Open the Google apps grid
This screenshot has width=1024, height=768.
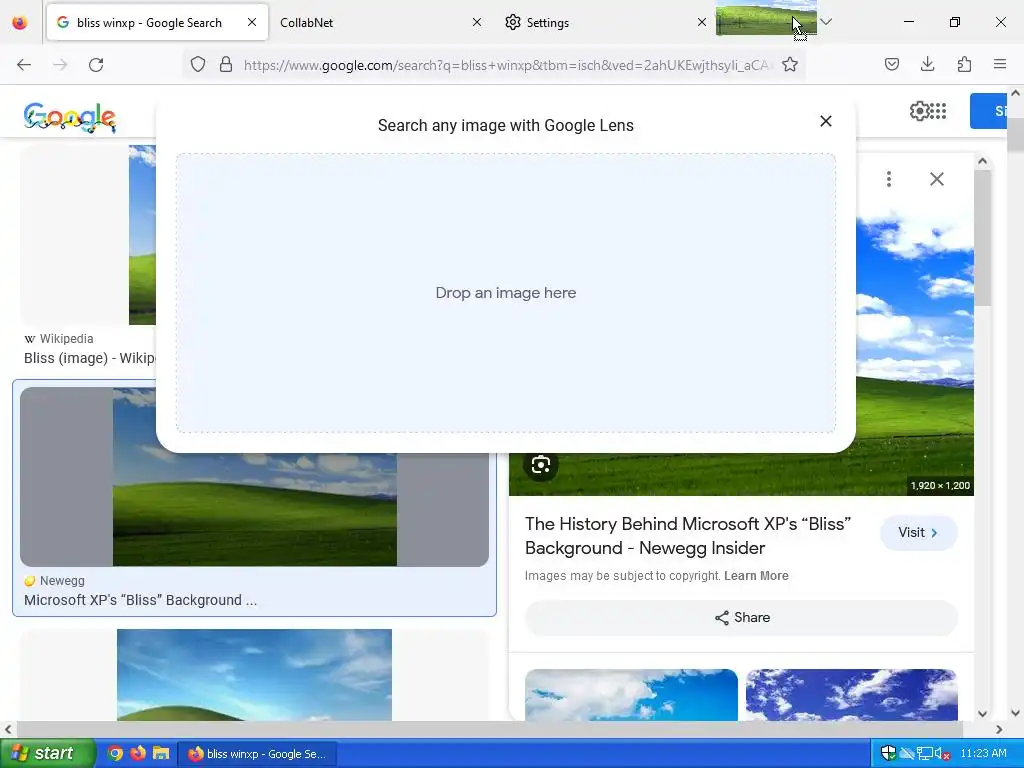(938, 111)
